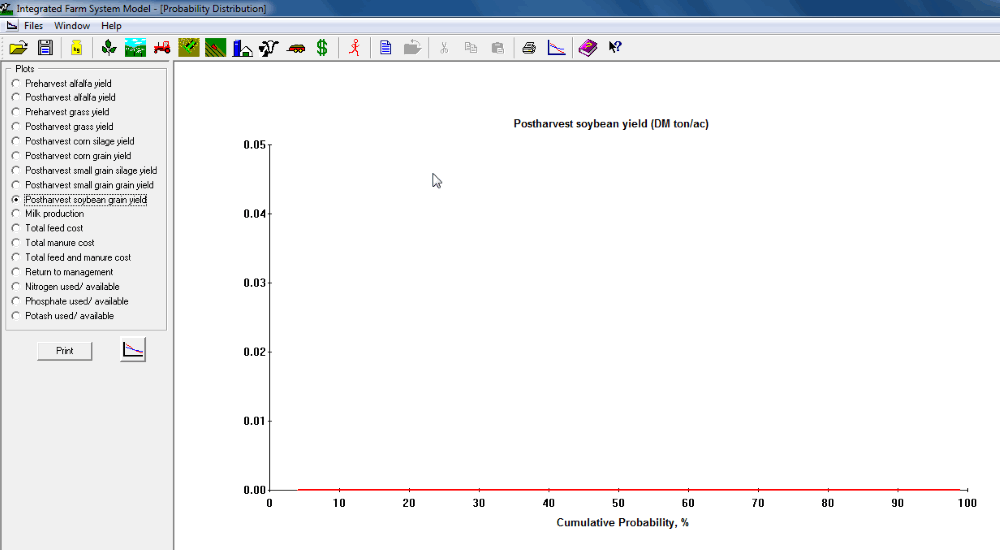Select Total feed cost plot
1000x550 pixels.
pos(47,228)
